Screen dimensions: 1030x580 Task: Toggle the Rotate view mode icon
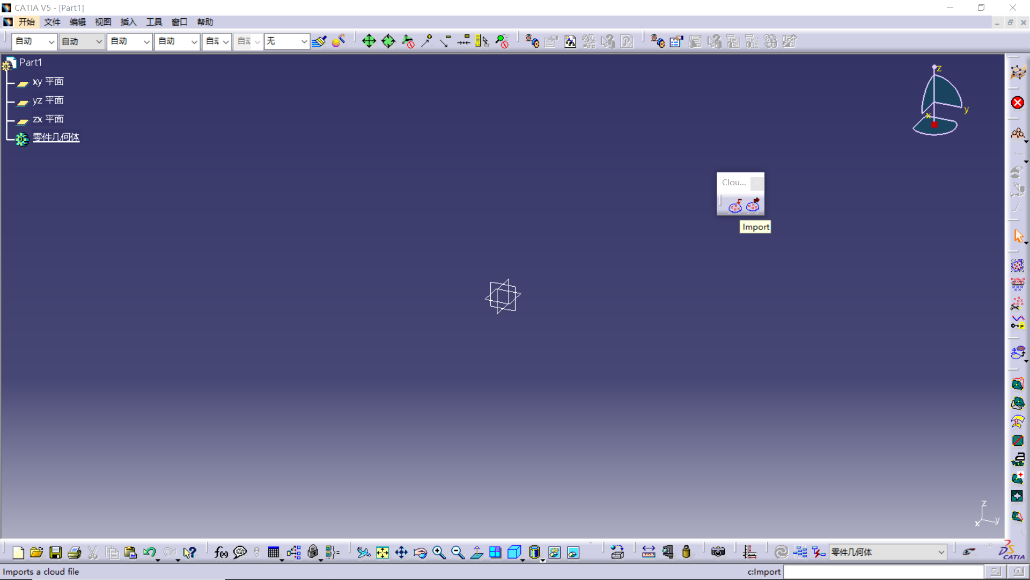click(x=420, y=552)
